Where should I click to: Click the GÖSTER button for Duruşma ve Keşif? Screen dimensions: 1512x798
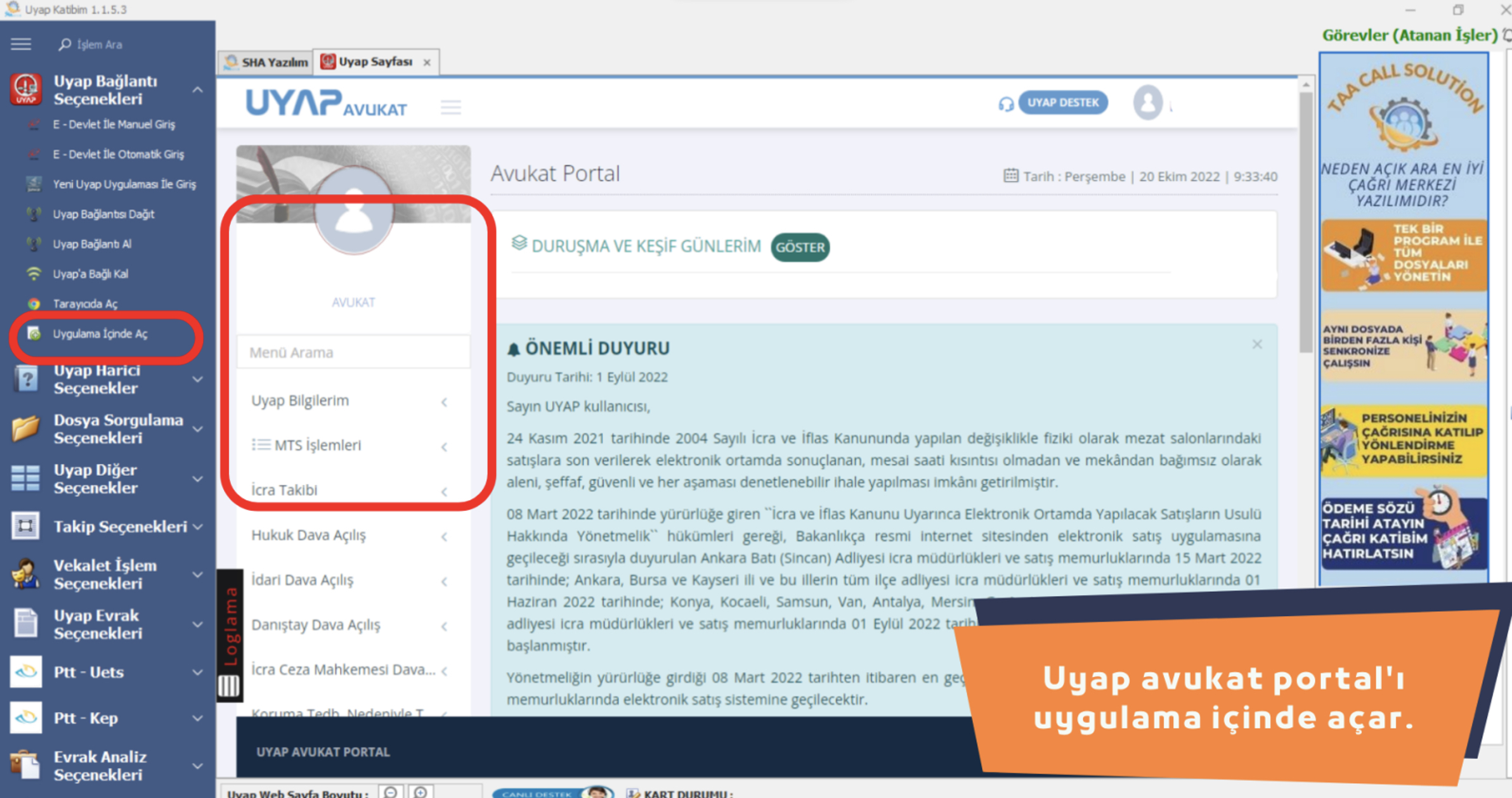pyautogui.click(x=800, y=247)
